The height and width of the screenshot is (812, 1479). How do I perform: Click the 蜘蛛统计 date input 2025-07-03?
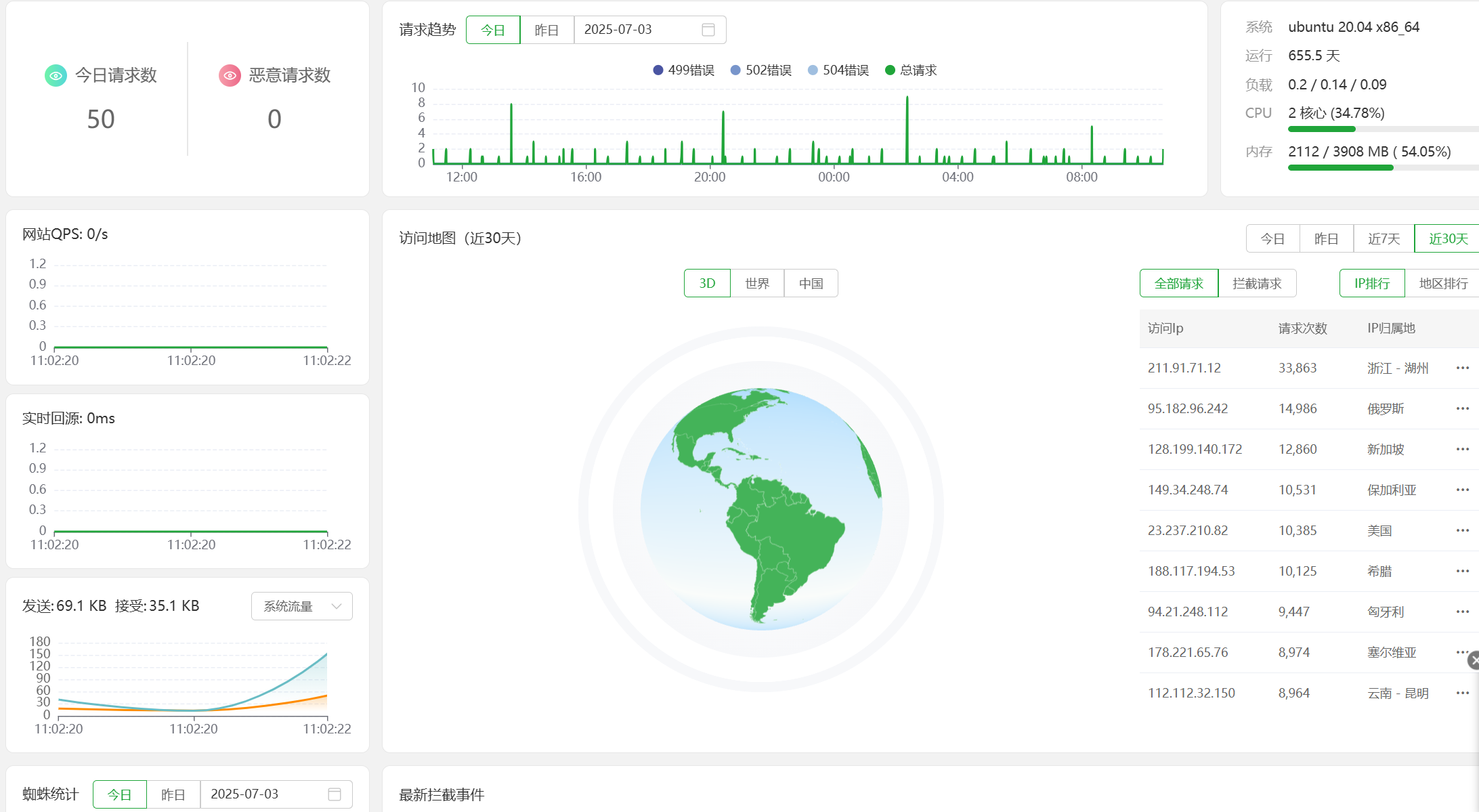click(276, 794)
